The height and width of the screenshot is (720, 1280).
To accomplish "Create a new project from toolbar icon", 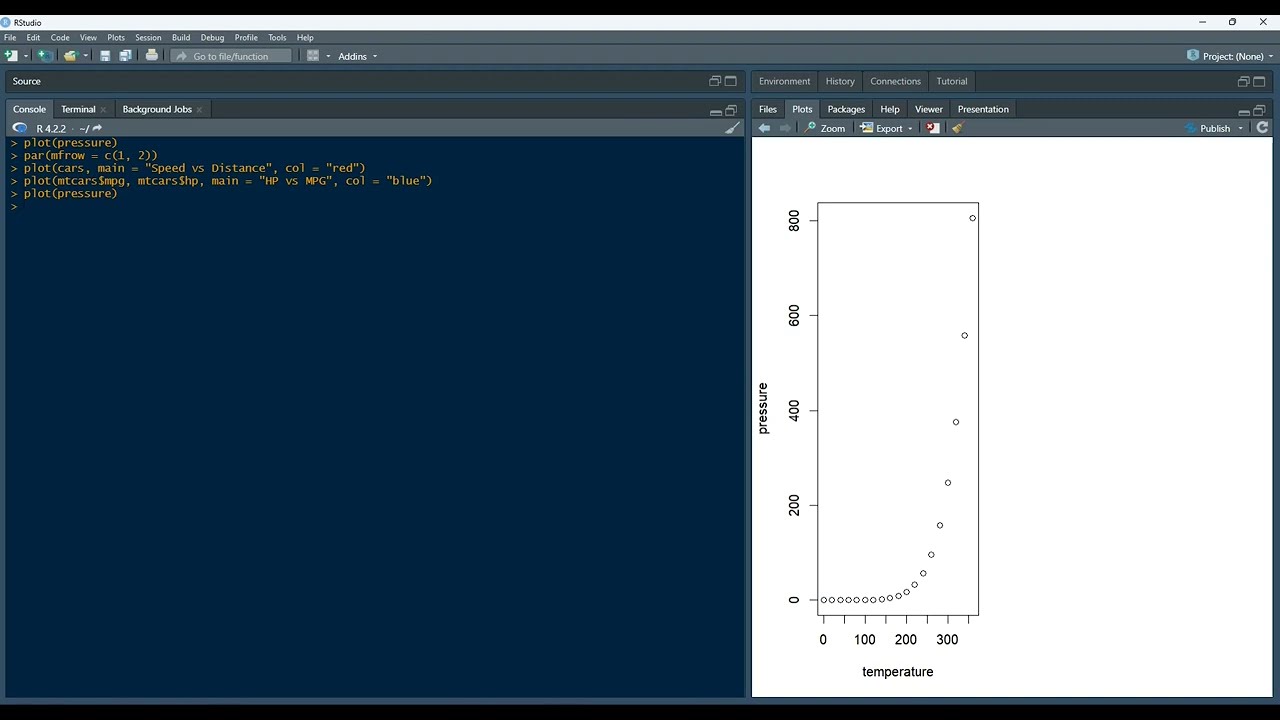I will (x=45, y=56).
